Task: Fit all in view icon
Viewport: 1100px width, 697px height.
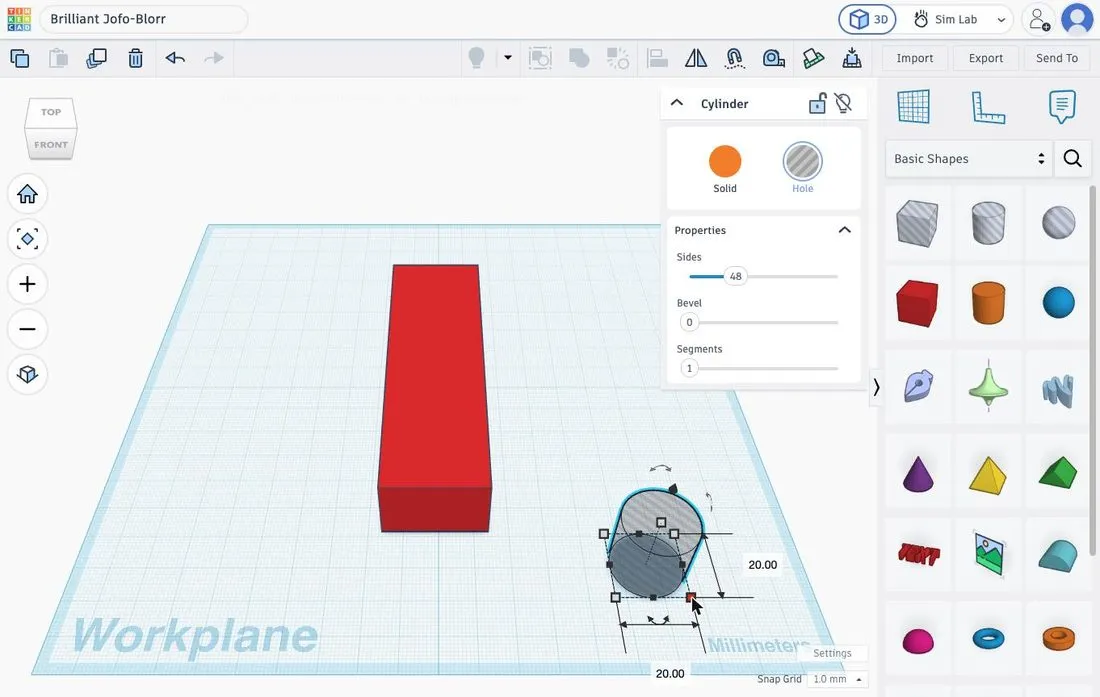Action: [27, 239]
